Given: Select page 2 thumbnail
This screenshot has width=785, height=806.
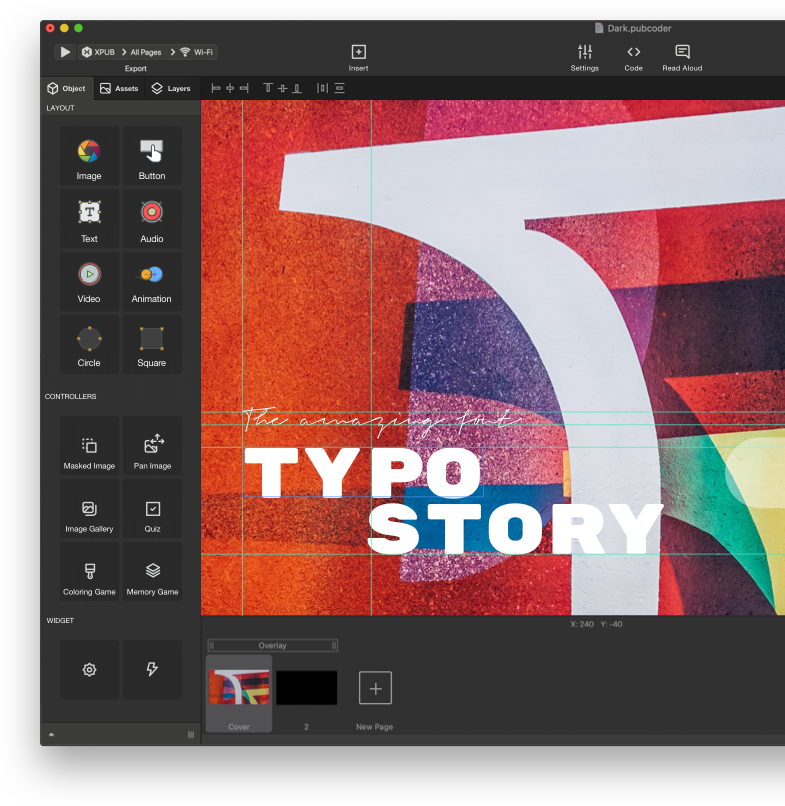Looking at the screenshot, I should (x=306, y=689).
